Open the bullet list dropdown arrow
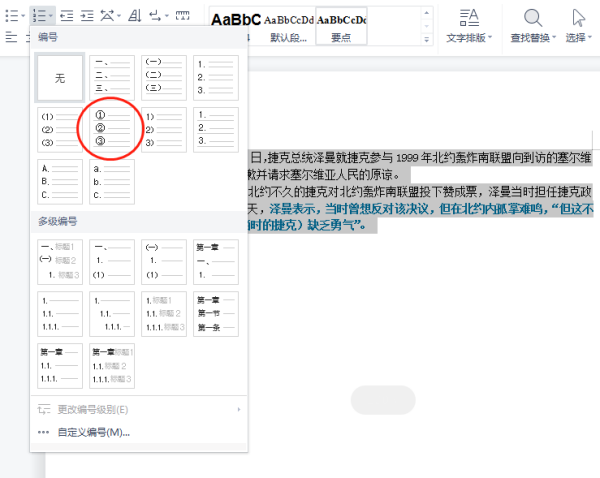The height and width of the screenshot is (478, 600). click(x=23, y=16)
